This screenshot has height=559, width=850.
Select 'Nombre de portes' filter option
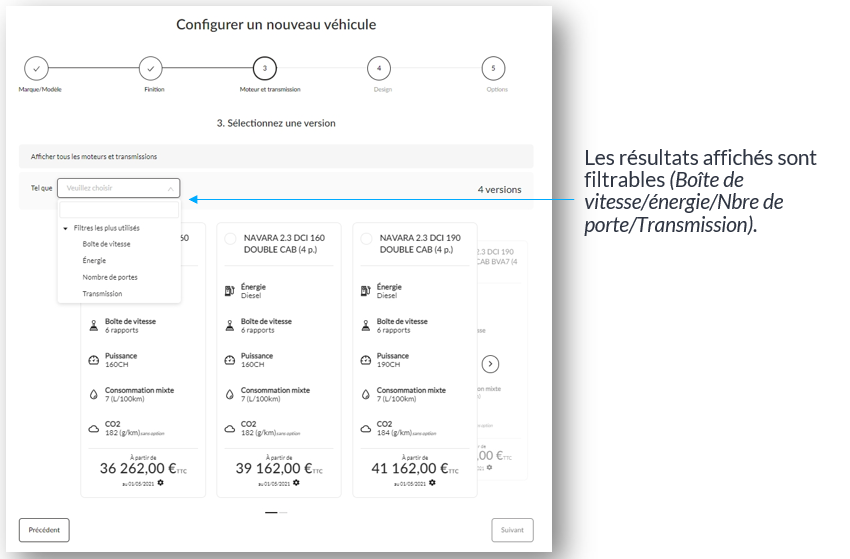[110, 277]
